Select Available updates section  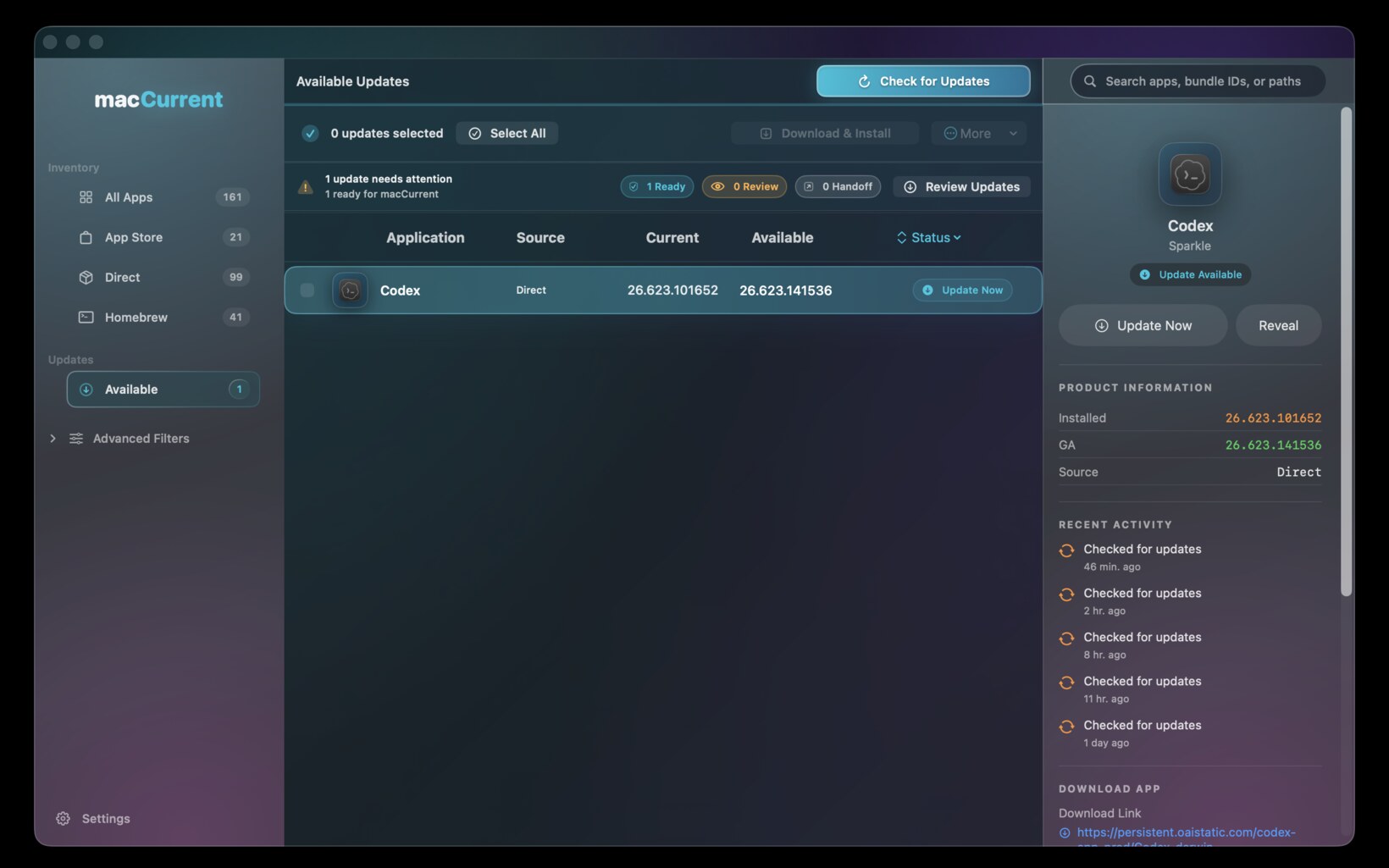(x=163, y=390)
